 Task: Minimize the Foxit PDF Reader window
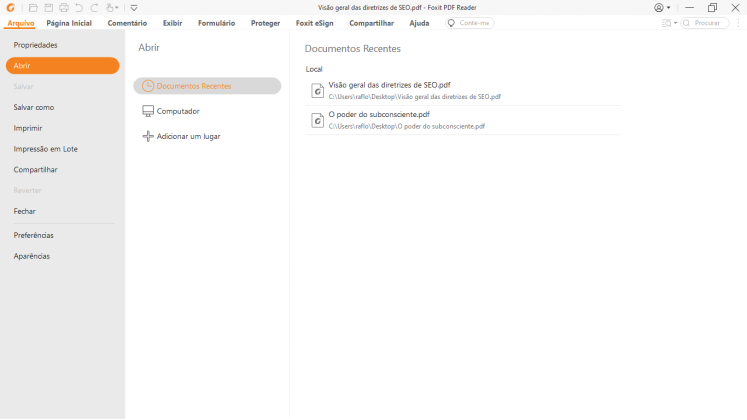(689, 8)
